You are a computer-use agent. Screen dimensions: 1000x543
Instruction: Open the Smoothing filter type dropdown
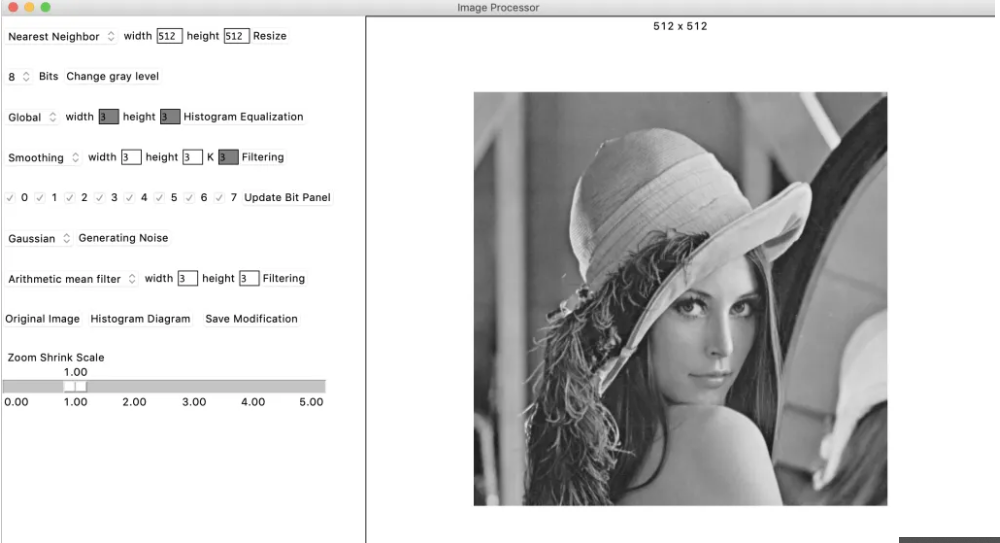point(43,158)
